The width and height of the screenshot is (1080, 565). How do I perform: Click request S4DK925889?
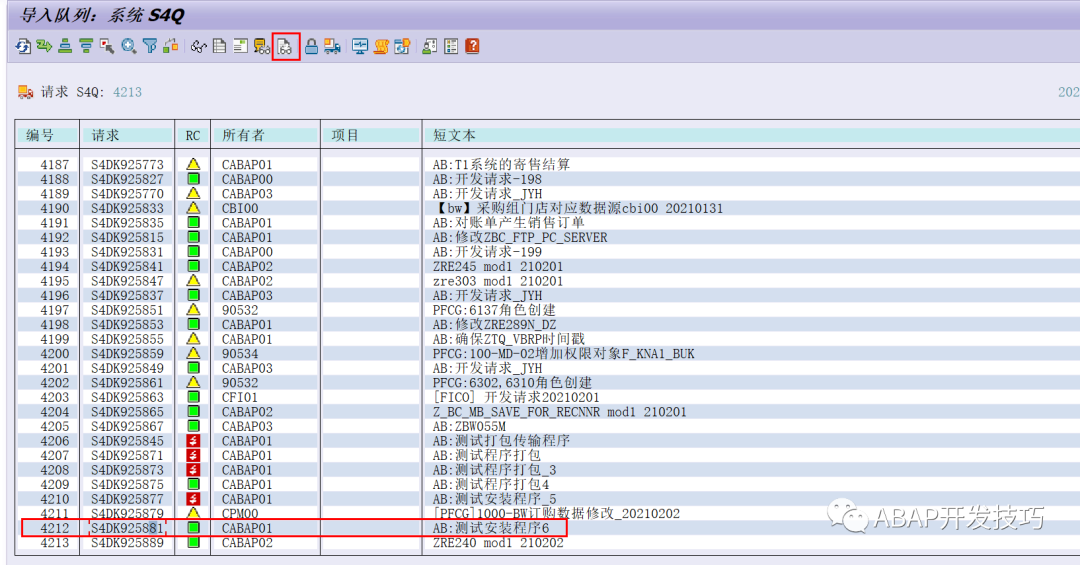(127, 543)
